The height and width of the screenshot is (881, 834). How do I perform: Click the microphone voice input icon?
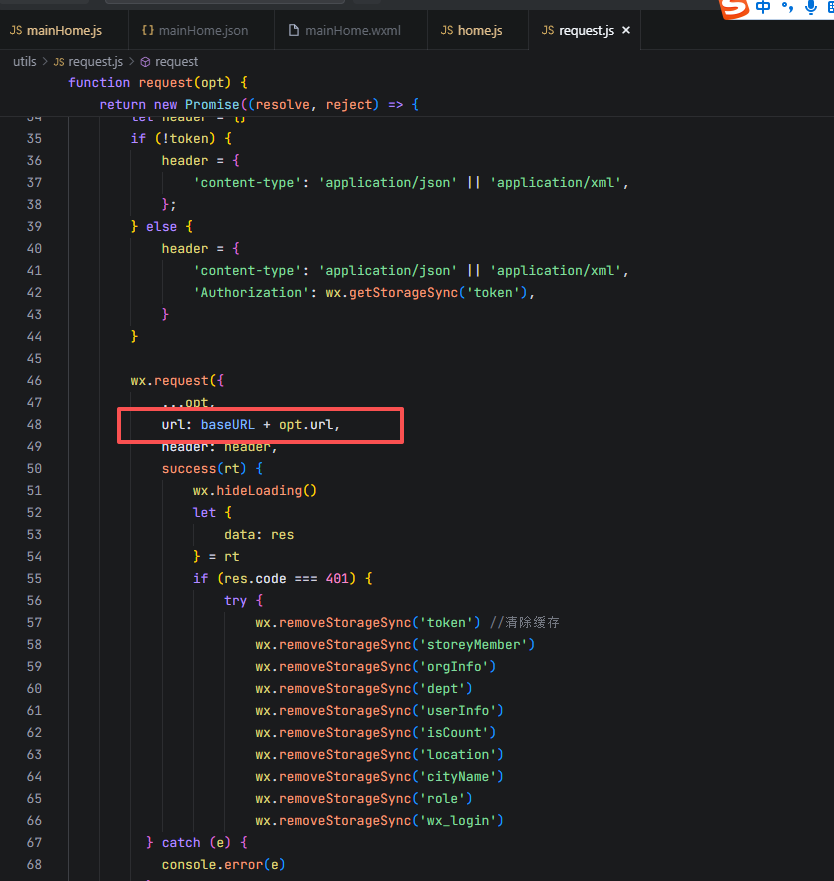(810, 8)
